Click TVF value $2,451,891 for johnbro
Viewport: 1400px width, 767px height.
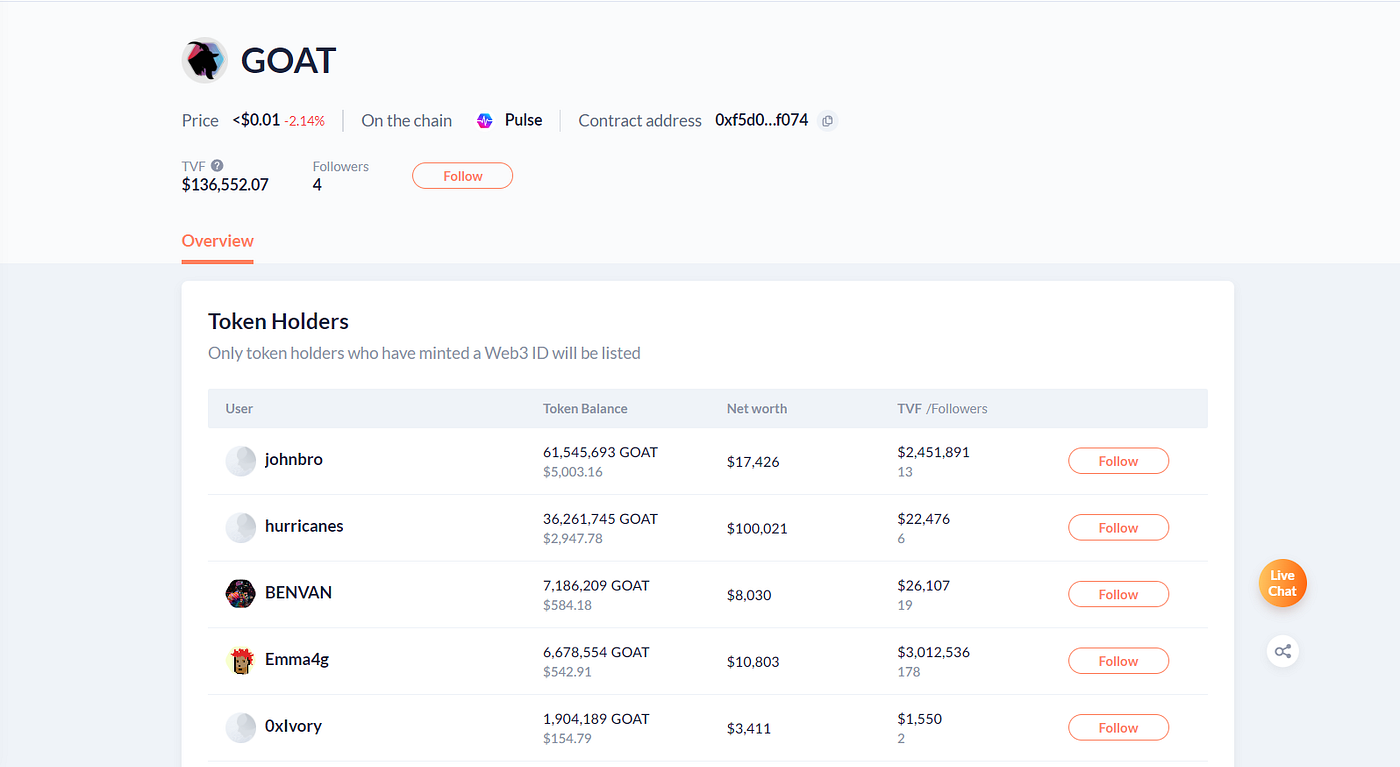[x=934, y=452]
